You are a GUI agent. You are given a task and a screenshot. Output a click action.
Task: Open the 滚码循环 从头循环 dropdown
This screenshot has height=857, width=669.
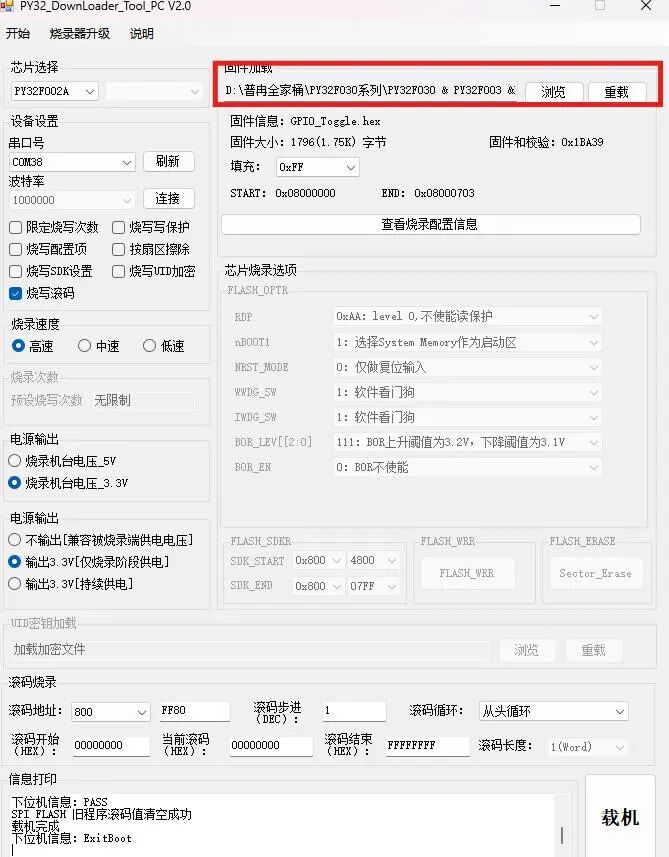click(x=553, y=712)
